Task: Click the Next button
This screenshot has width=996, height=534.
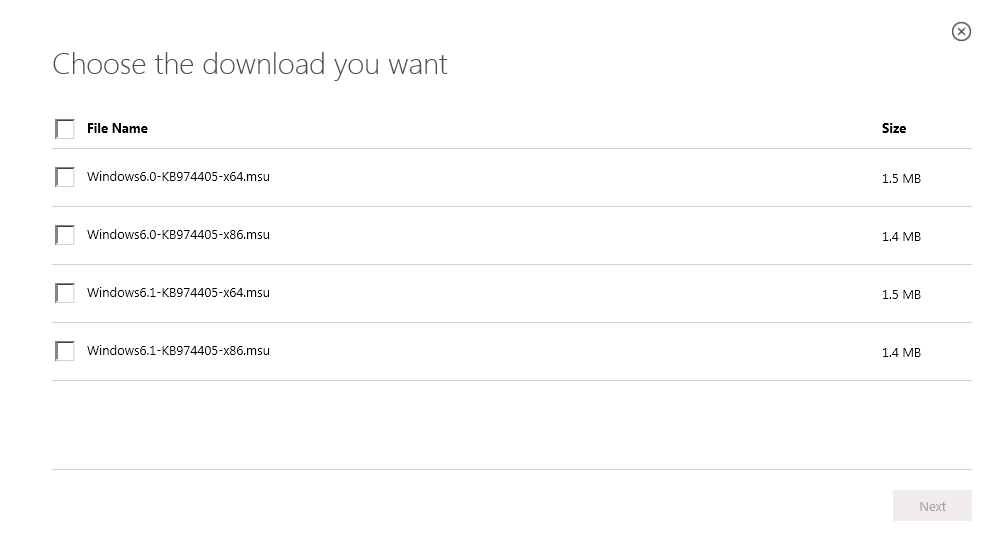Action: click(x=932, y=506)
